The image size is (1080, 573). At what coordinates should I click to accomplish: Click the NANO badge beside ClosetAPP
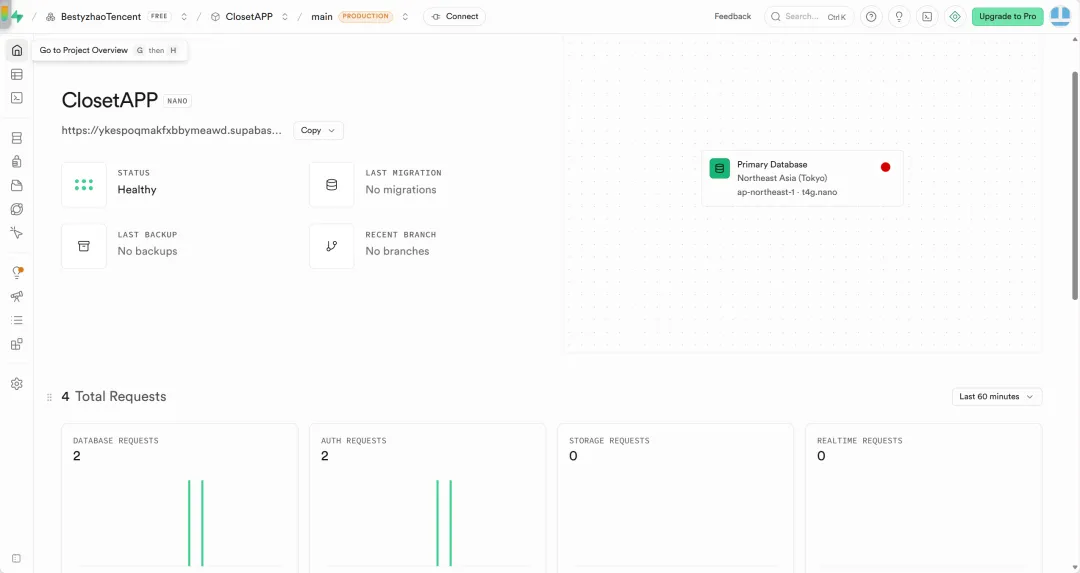coord(177,101)
